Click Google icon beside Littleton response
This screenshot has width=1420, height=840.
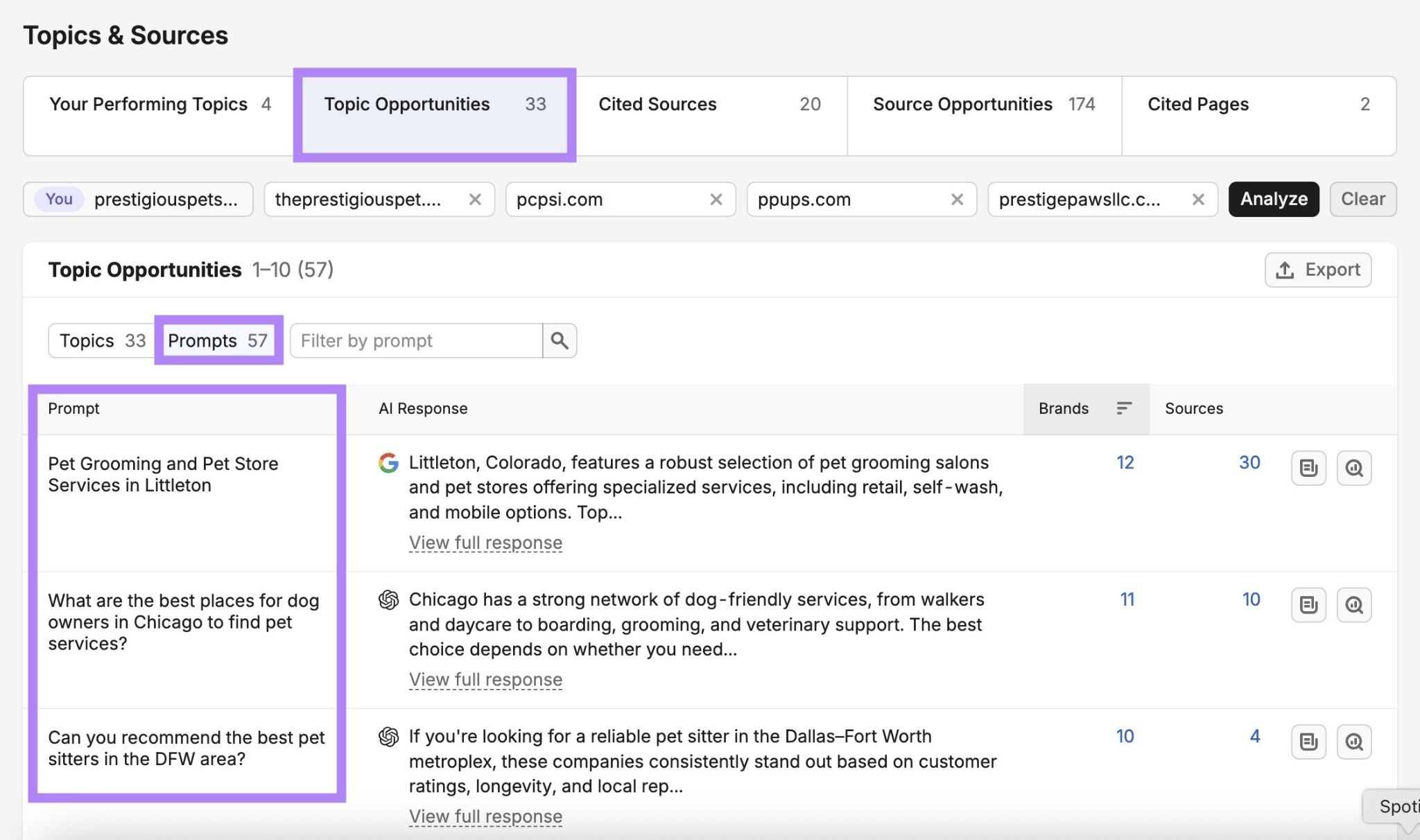[x=388, y=463]
